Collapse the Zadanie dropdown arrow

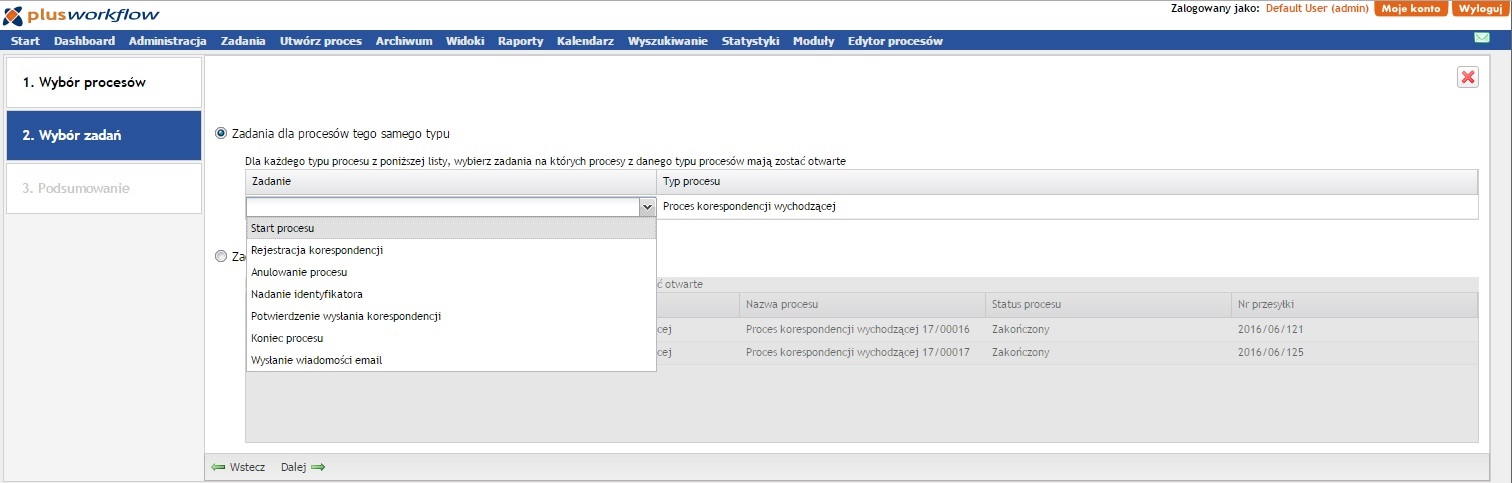647,207
